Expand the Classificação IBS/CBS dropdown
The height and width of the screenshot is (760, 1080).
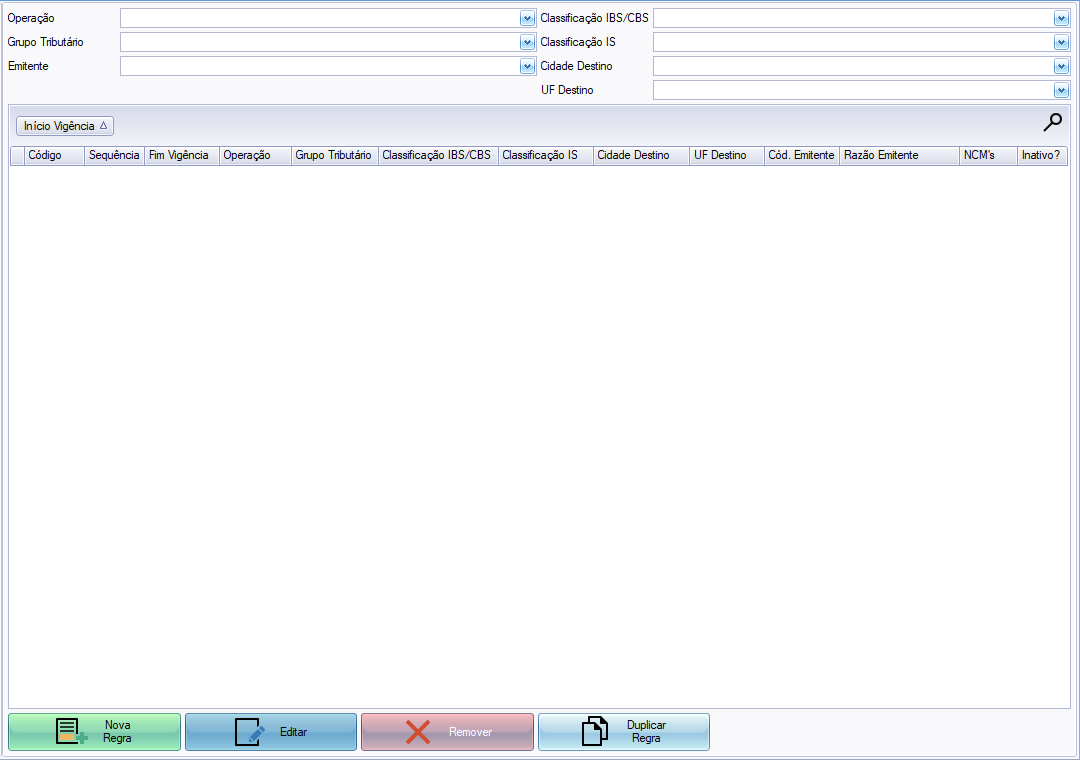(1061, 18)
